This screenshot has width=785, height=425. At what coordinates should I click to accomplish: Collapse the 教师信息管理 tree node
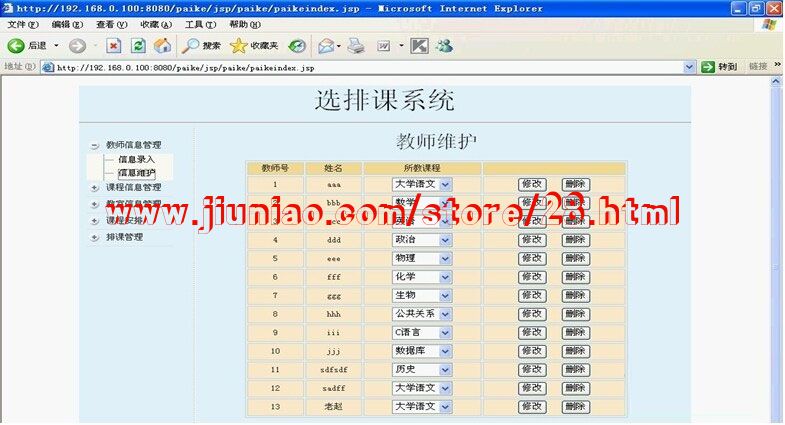[x=94, y=146]
